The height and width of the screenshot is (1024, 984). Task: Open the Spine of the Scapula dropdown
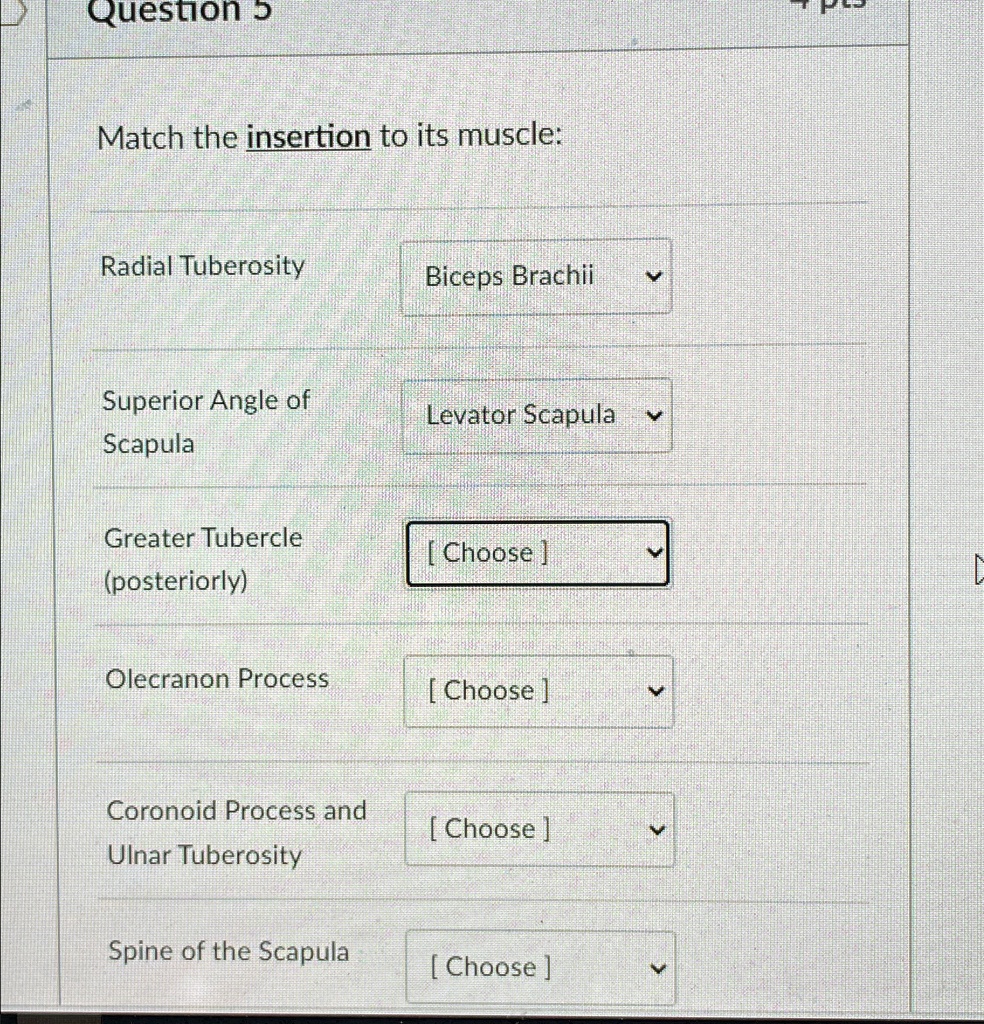pyautogui.click(x=540, y=967)
